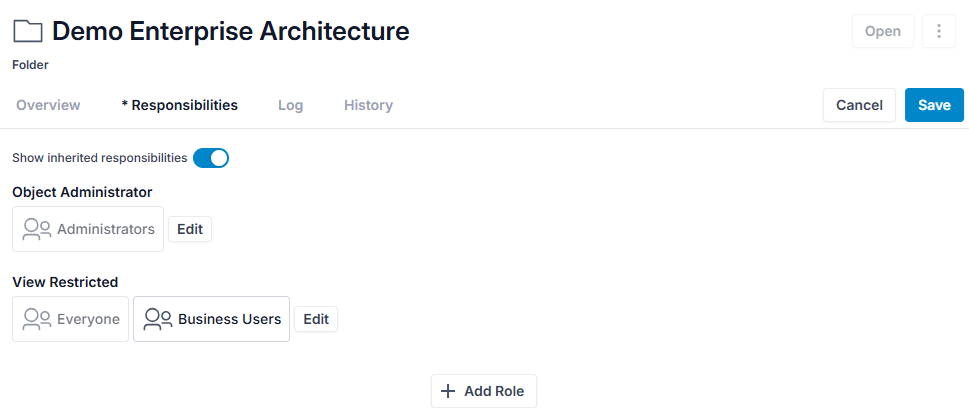Edit the Object Administrator role
Viewport: 969px width, 418px height.
click(x=190, y=229)
